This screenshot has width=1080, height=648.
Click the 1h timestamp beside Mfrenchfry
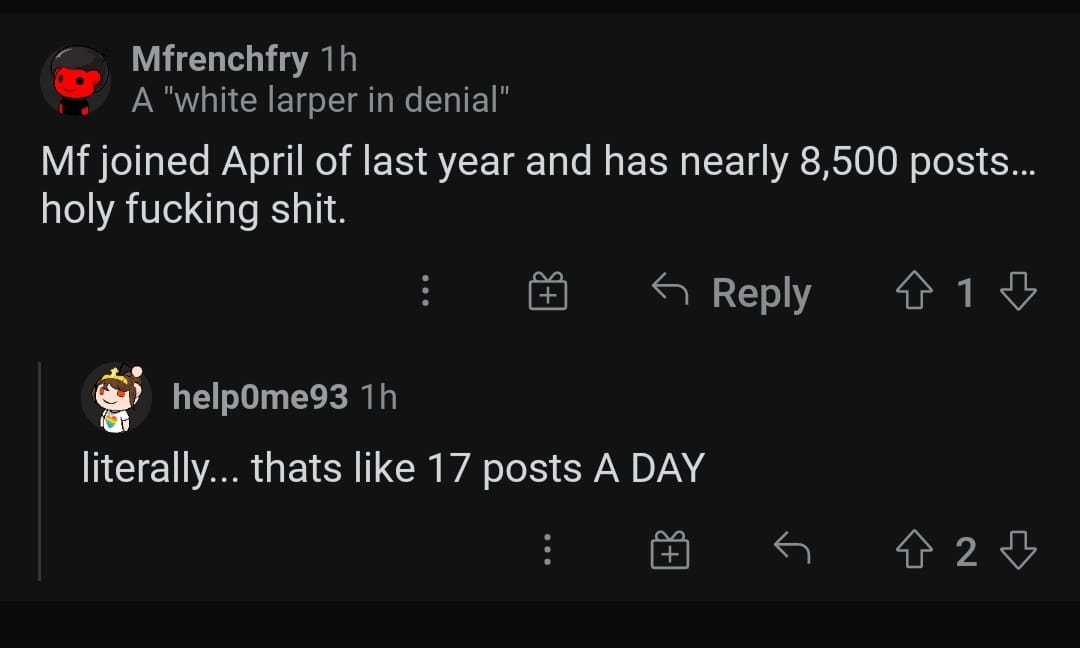point(338,59)
